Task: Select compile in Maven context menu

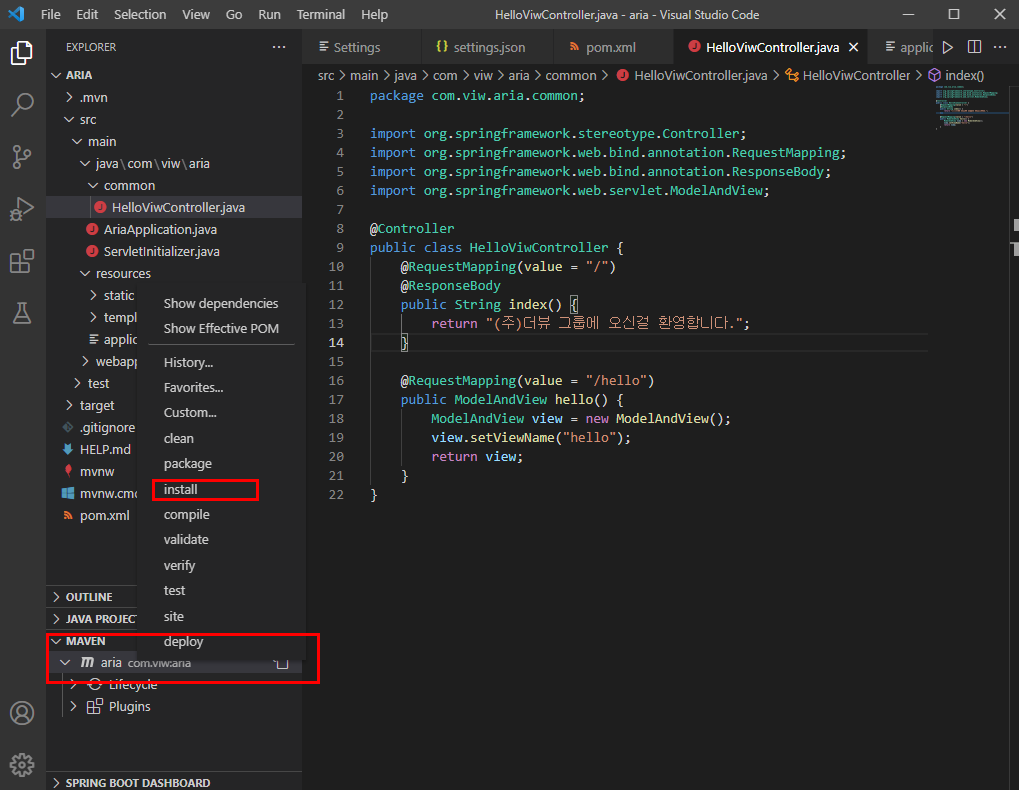Action: click(x=187, y=515)
